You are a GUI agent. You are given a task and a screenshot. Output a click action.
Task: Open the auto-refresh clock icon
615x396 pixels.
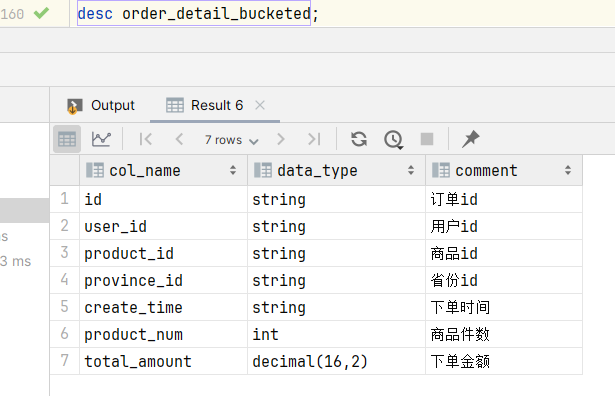pyautogui.click(x=393, y=140)
